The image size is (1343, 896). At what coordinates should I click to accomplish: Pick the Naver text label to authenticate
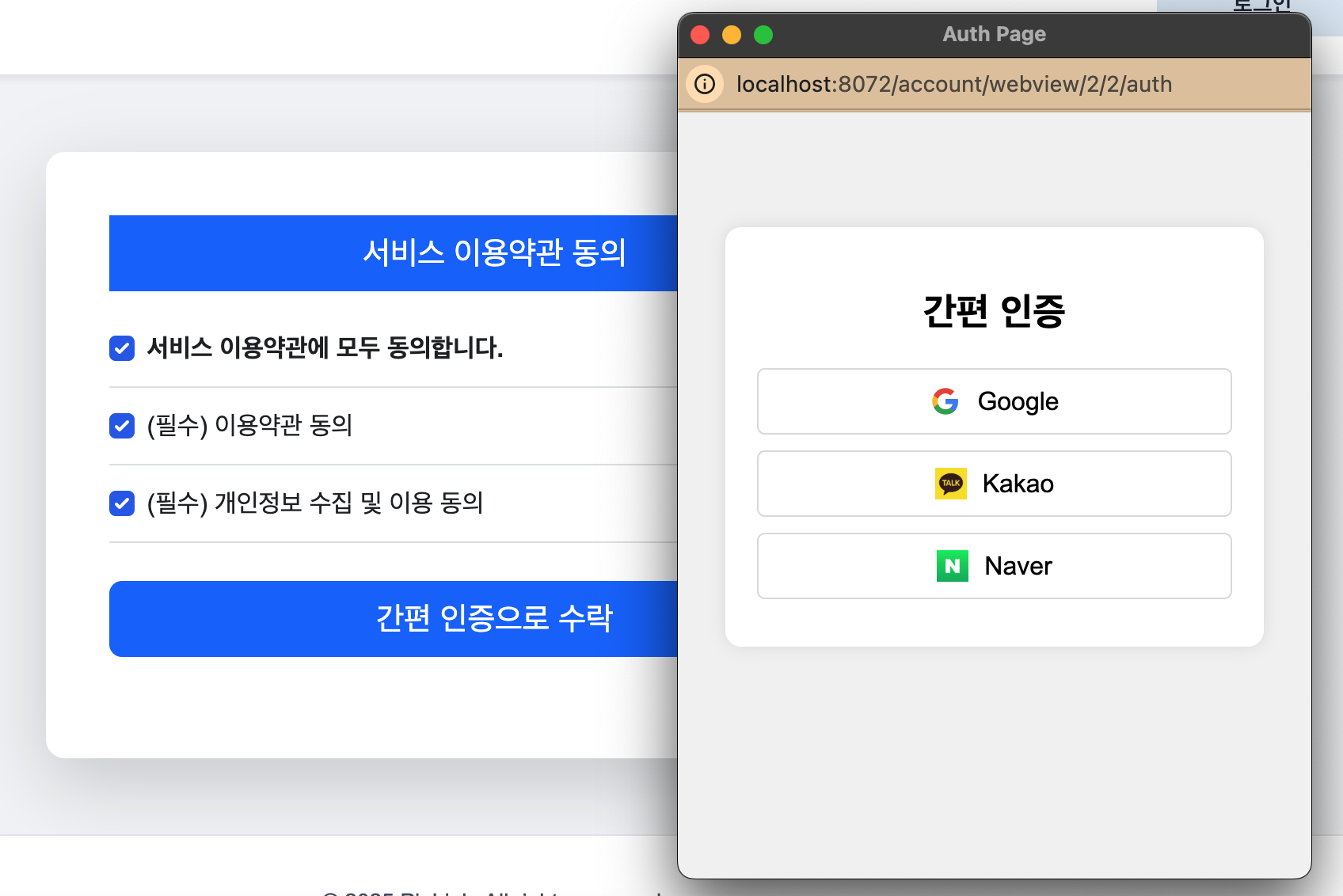tap(1018, 566)
